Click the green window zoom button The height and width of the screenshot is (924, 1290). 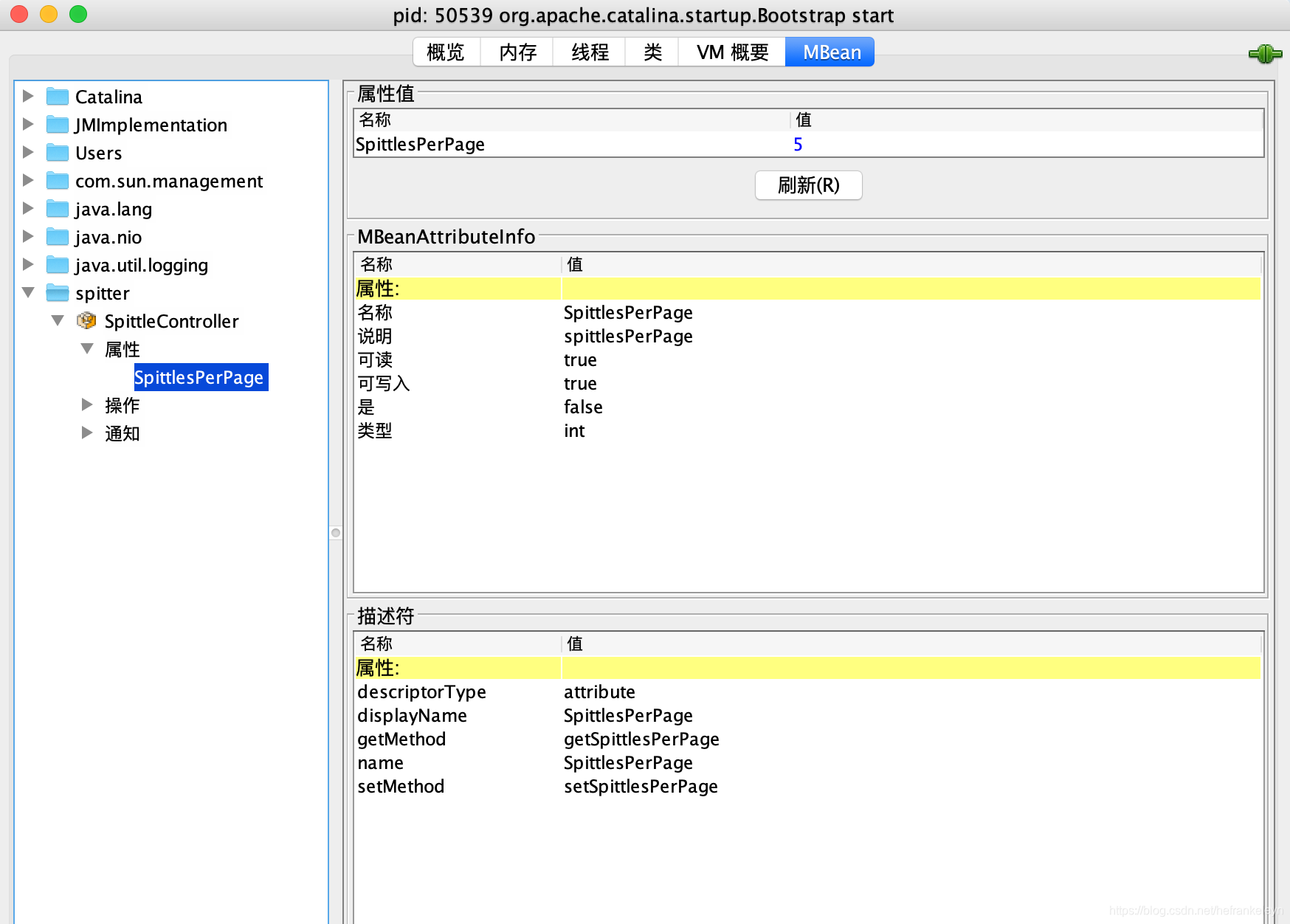[x=78, y=14]
